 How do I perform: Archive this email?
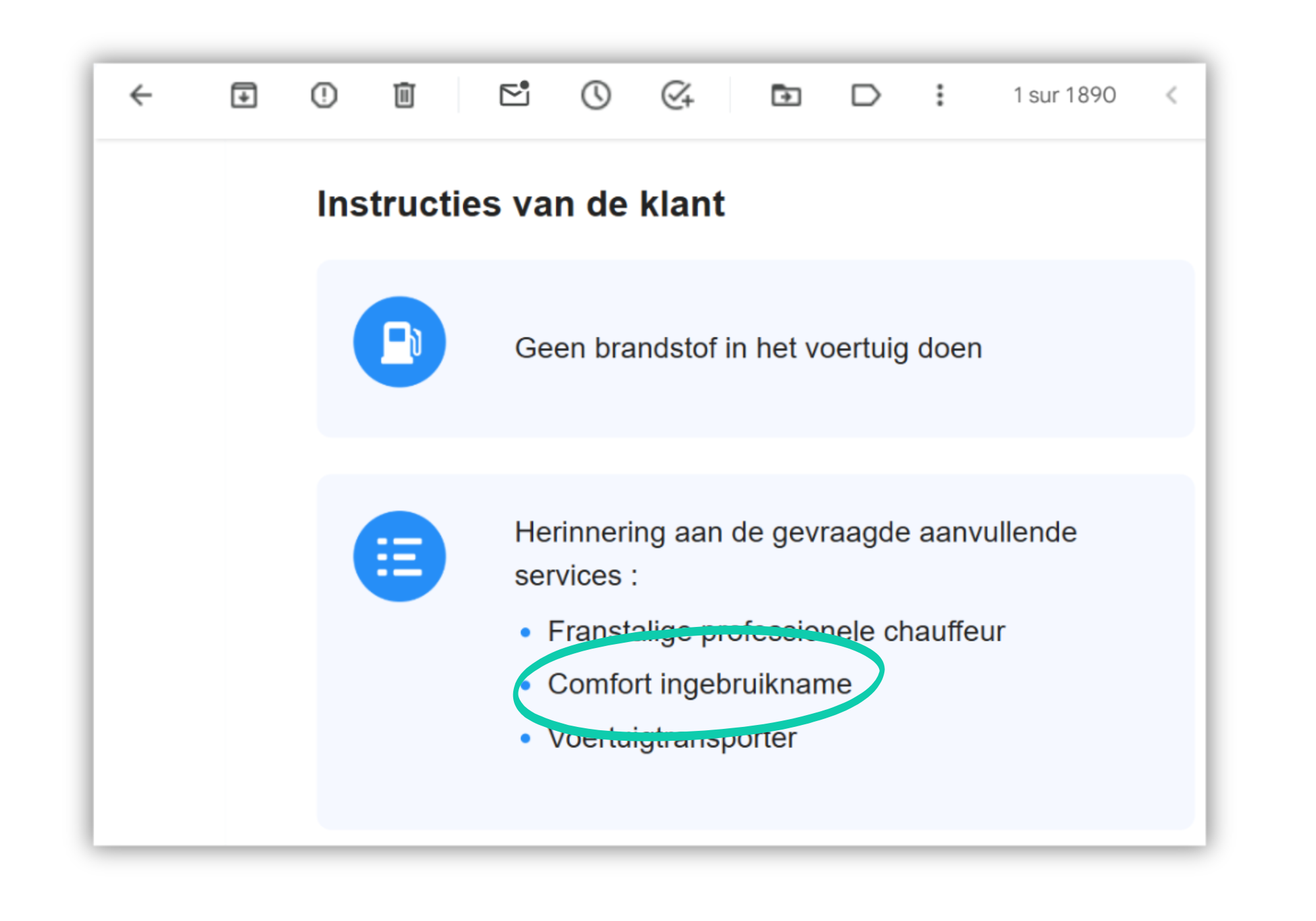243,95
